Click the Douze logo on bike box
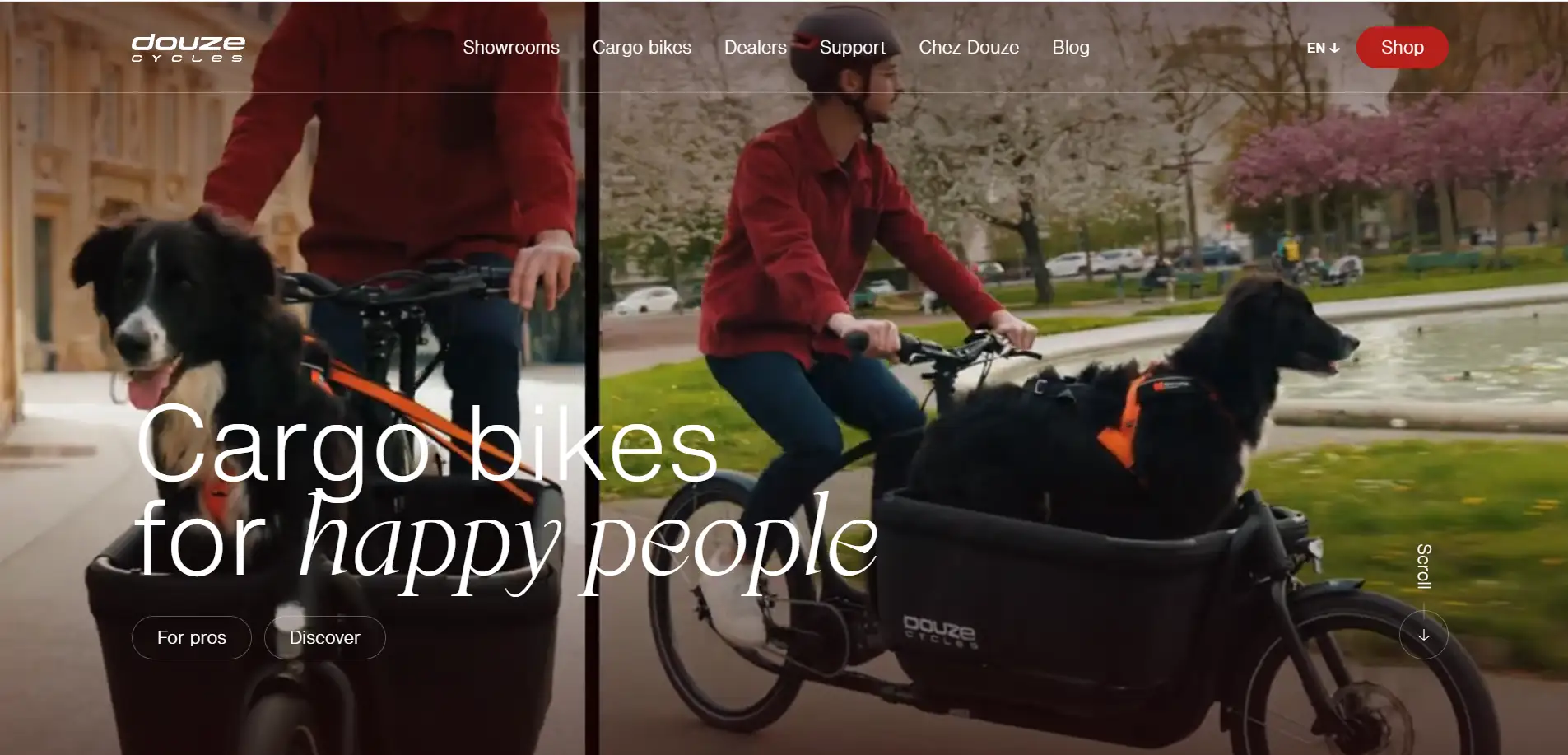 click(x=939, y=631)
